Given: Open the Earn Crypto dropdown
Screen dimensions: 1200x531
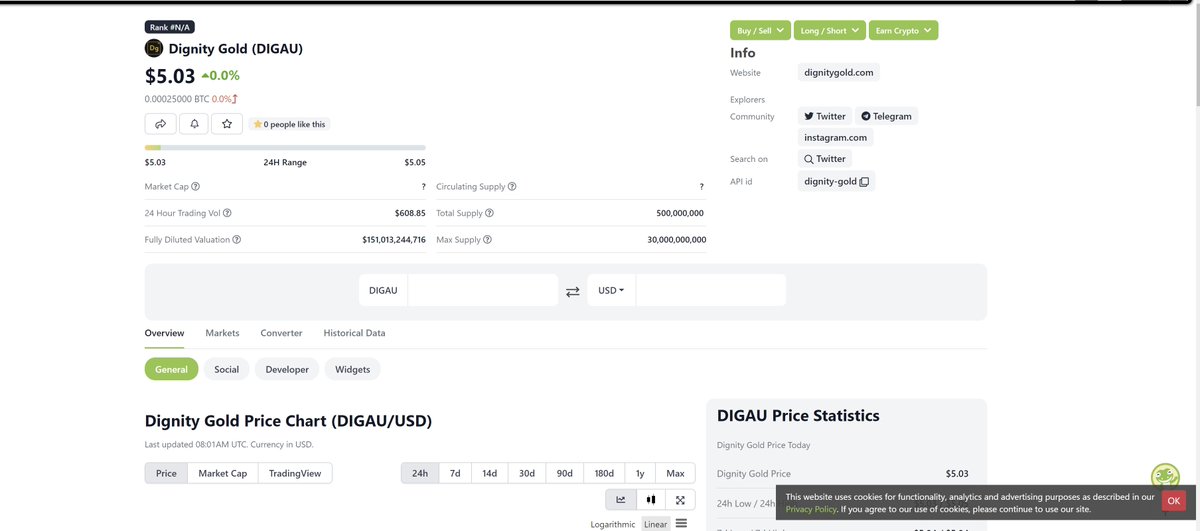Looking at the screenshot, I should [x=903, y=31].
